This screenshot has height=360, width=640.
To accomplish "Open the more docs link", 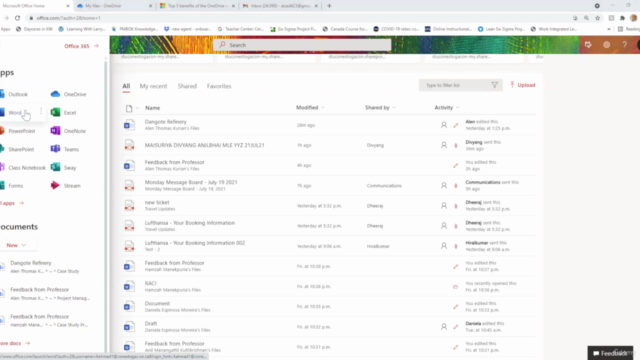I will click(x=15, y=343).
